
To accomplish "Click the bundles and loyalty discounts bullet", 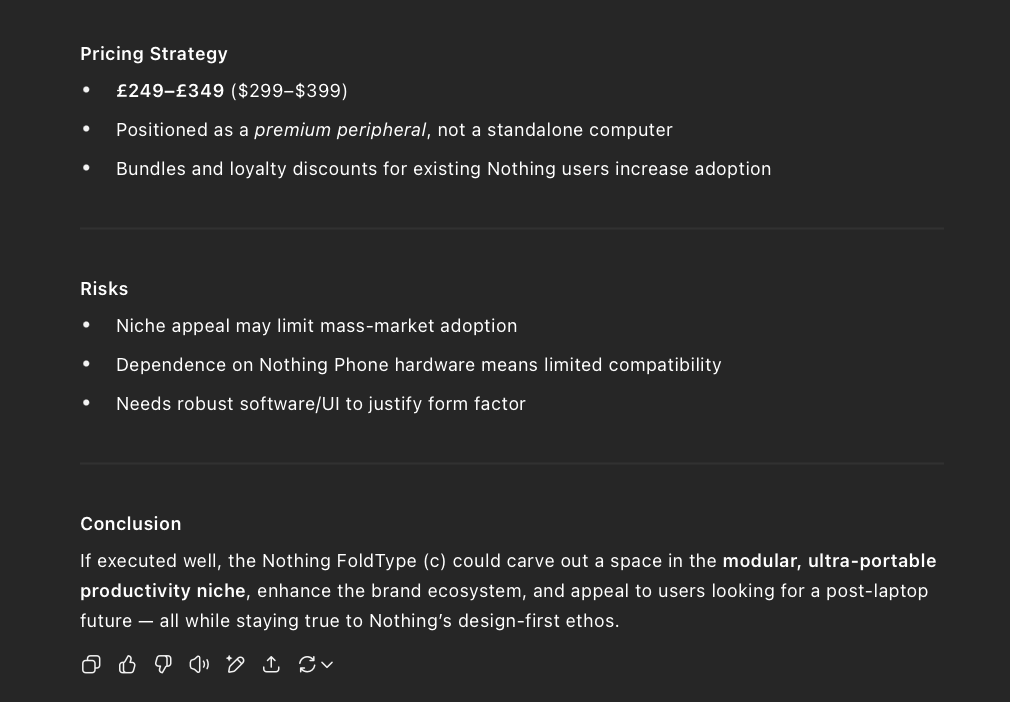I will point(443,169).
